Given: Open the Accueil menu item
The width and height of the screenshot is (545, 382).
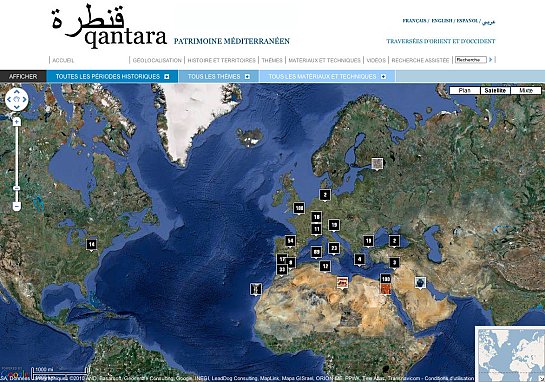Looking at the screenshot, I should point(63,60).
